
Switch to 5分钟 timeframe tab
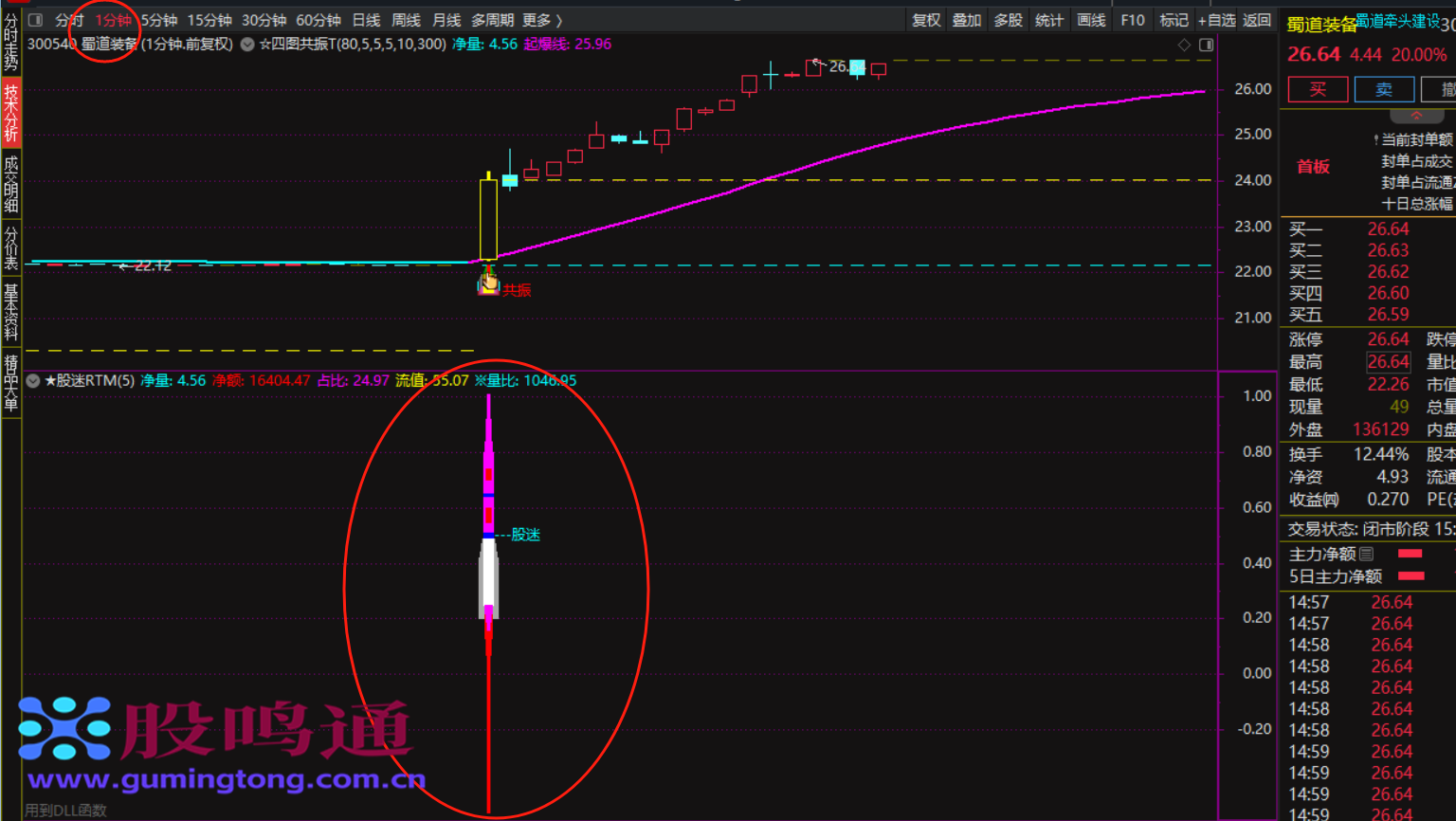[x=159, y=20]
